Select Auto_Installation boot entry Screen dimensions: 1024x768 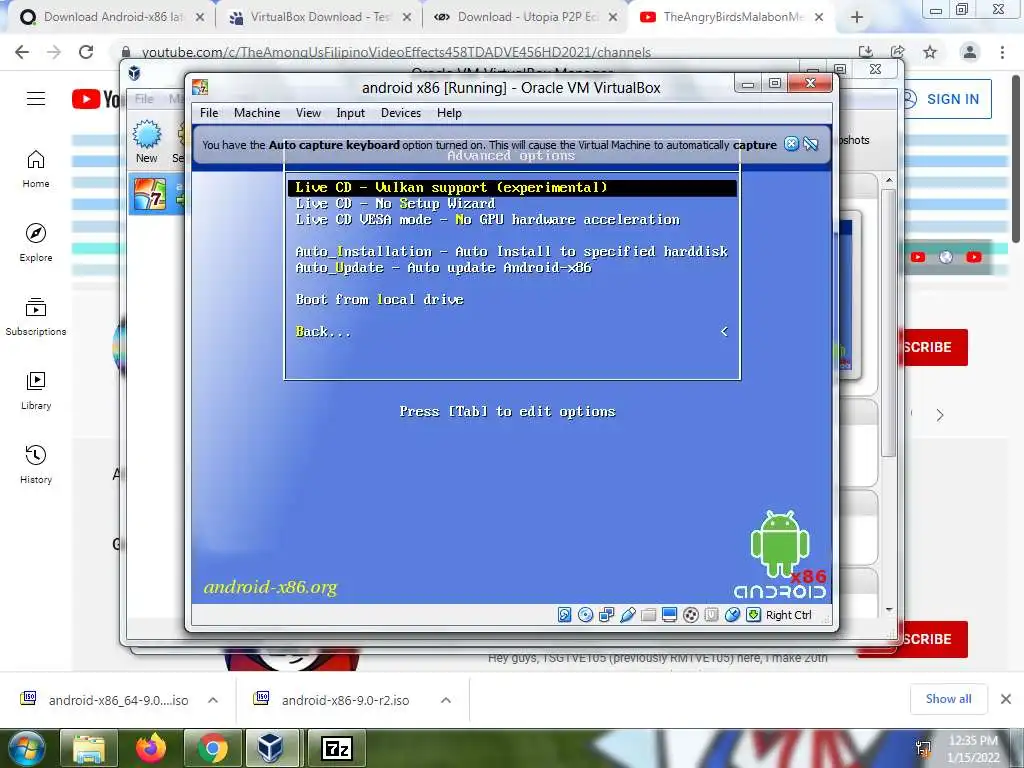(511, 251)
